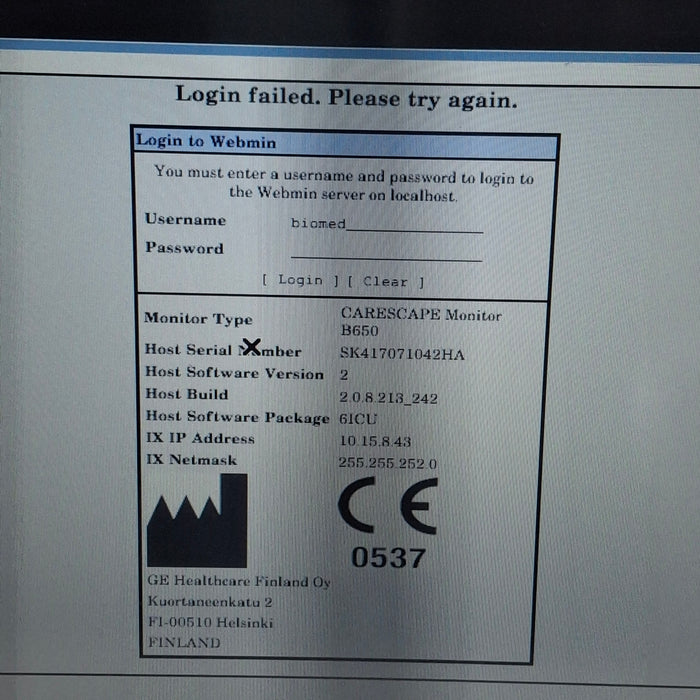Image resolution: width=700 pixels, height=700 pixels.
Task: Click the 'Login to Webmin' header bar
Action: tap(345, 142)
